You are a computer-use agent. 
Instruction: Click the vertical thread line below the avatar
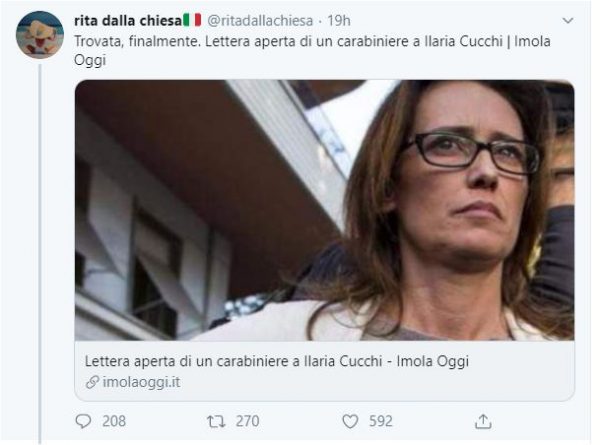point(39,250)
